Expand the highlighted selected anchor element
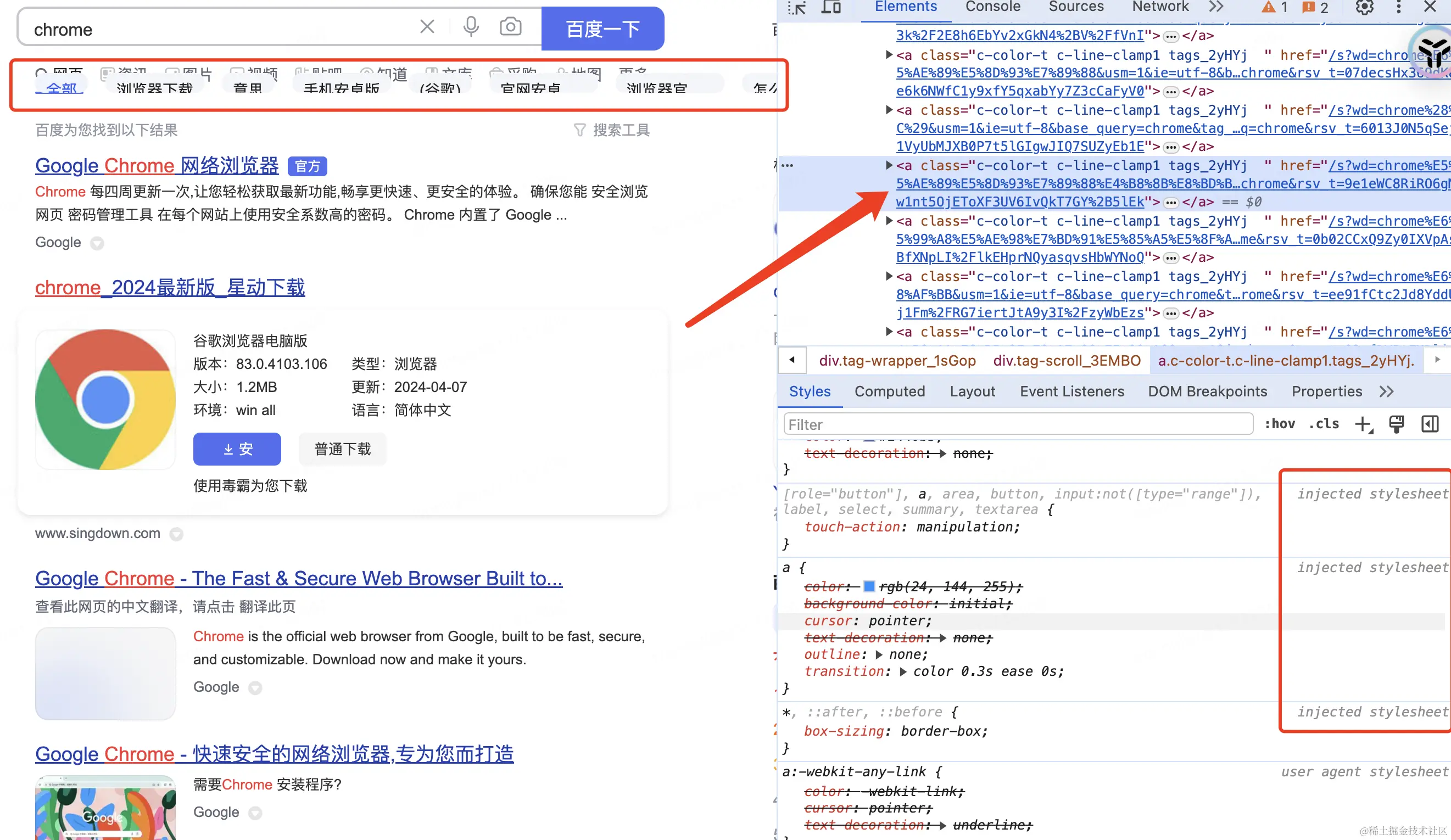Viewport: 1451px width, 840px height. tap(889, 166)
